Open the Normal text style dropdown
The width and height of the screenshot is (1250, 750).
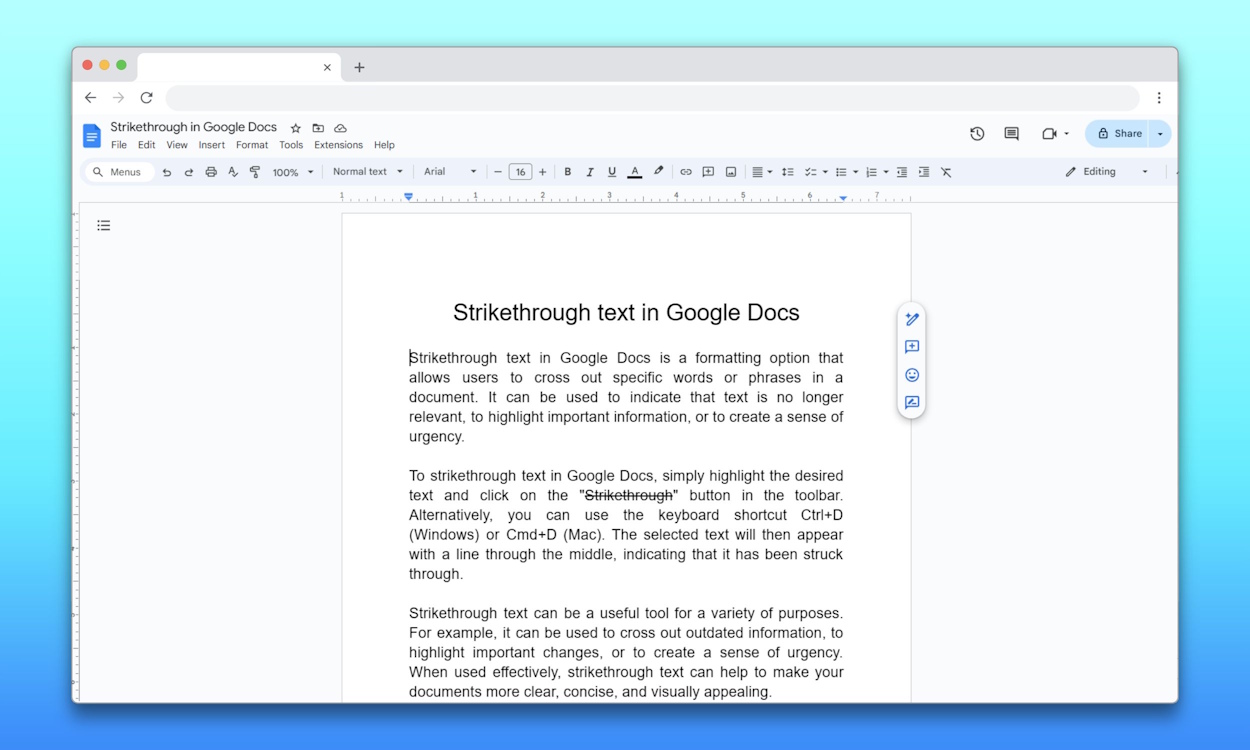click(x=367, y=171)
